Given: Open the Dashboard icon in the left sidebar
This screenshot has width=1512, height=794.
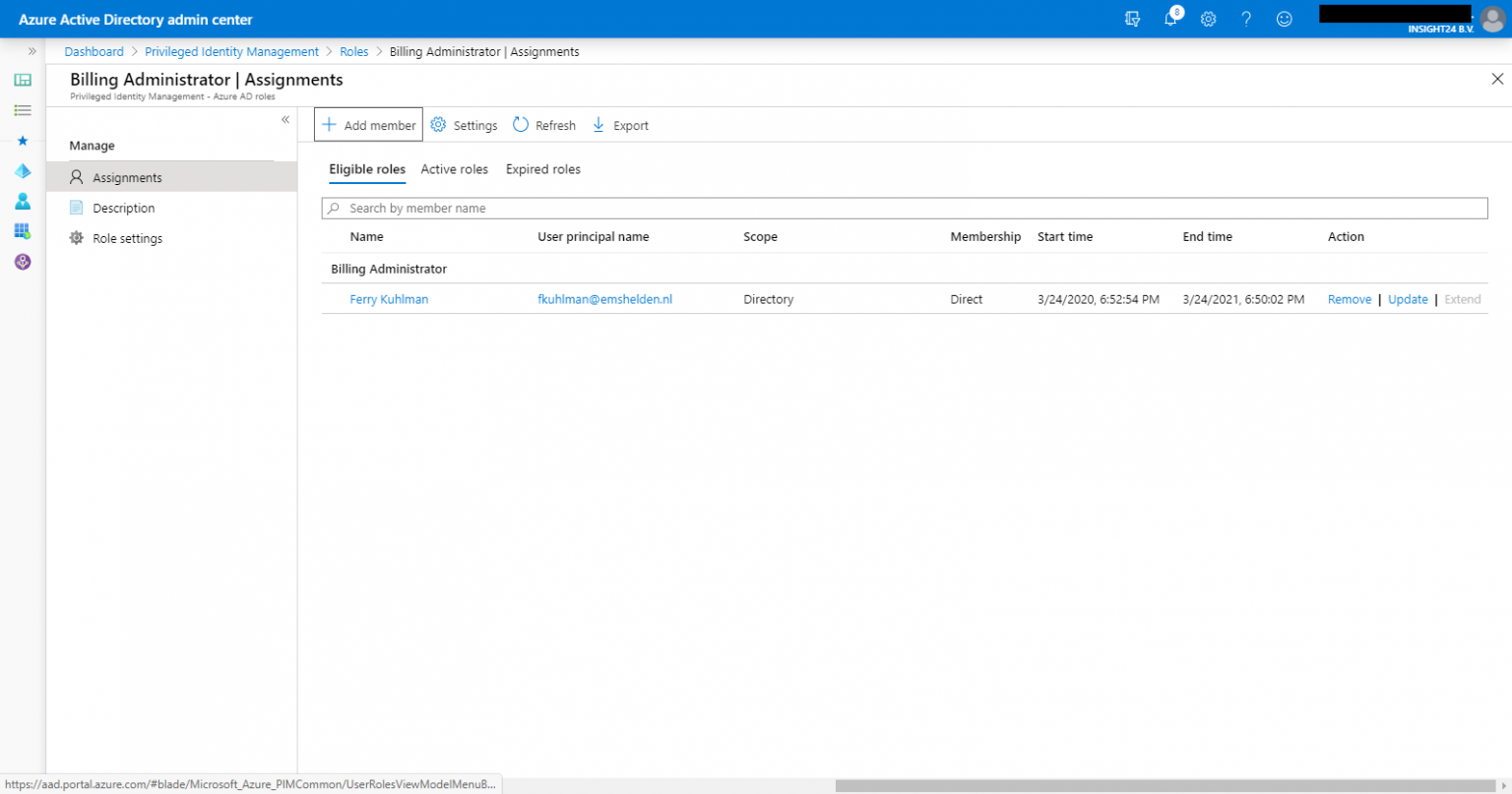Looking at the screenshot, I should pos(23,80).
